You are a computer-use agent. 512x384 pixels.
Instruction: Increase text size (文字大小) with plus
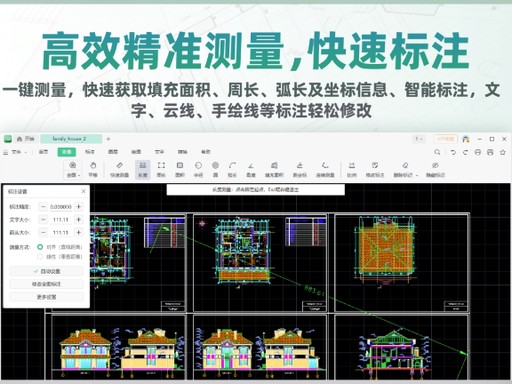coord(79,220)
